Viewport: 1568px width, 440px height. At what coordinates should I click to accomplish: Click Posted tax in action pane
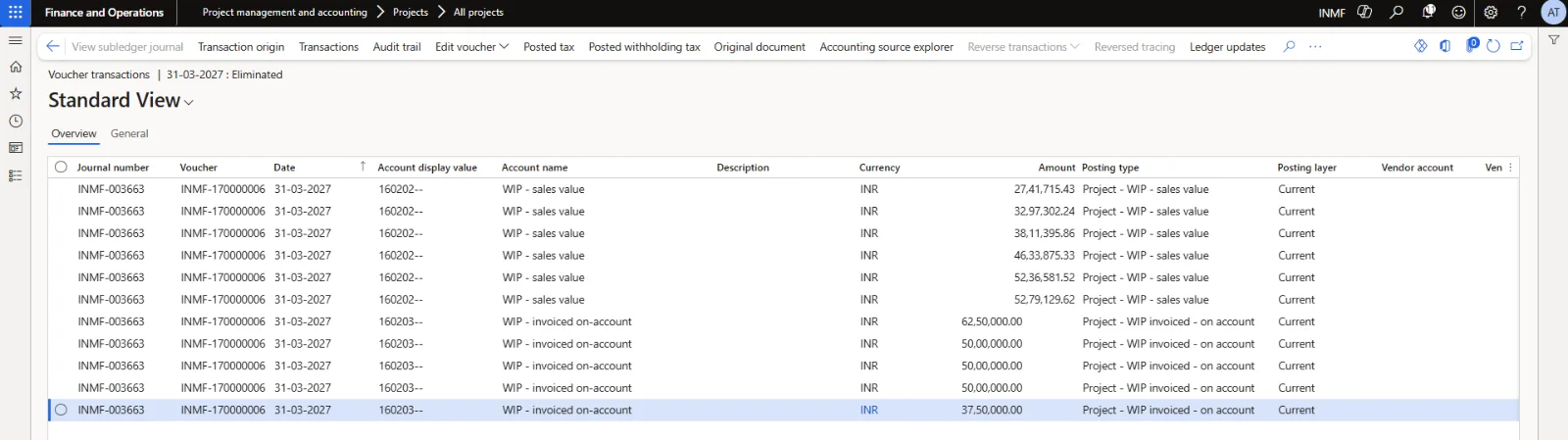(x=549, y=46)
